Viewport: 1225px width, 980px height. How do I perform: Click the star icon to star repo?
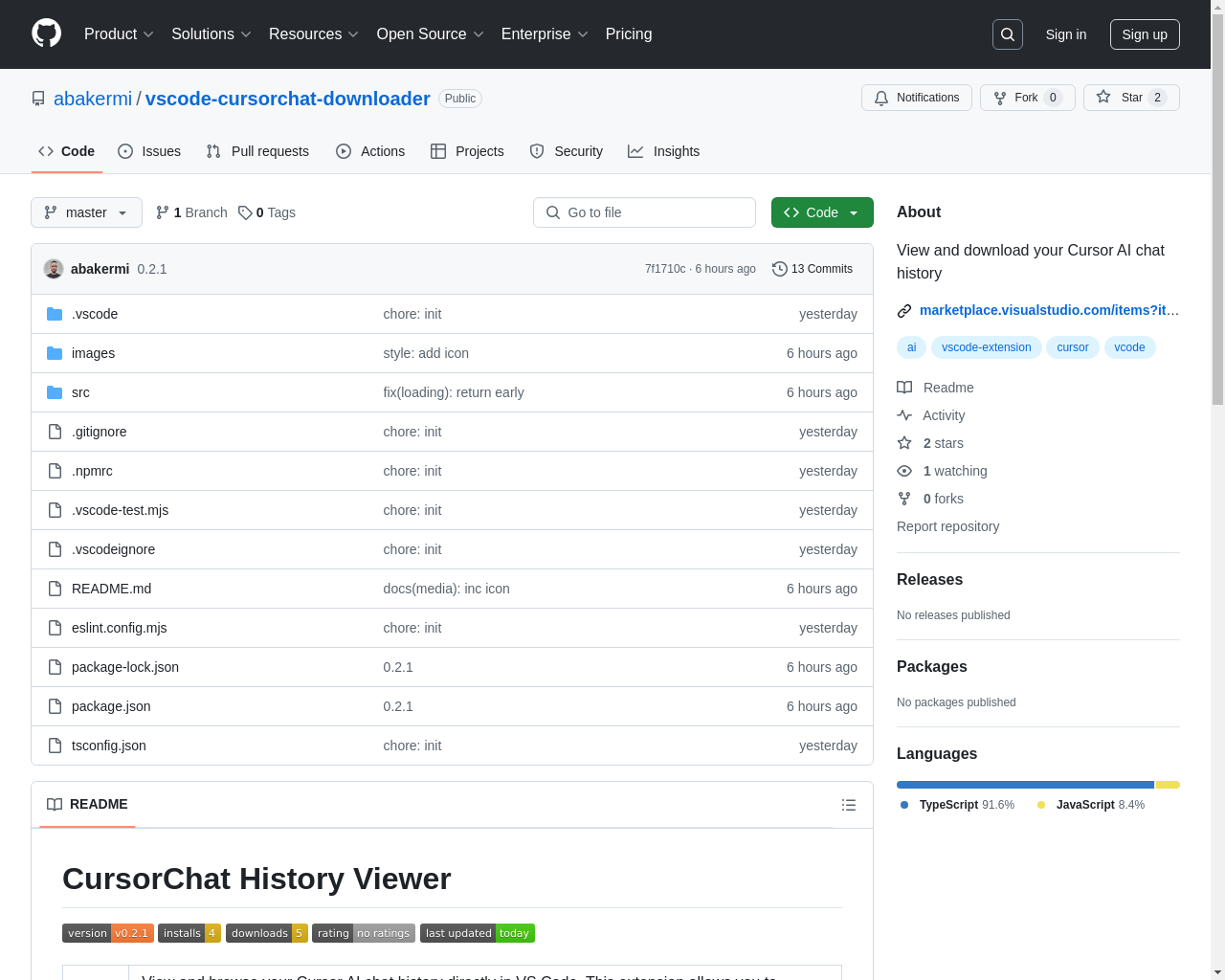click(x=1103, y=98)
